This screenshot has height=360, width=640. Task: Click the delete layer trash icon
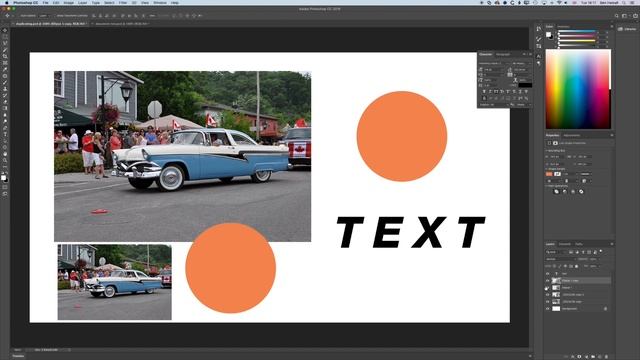pyautogui.click(x=606, y=357)
